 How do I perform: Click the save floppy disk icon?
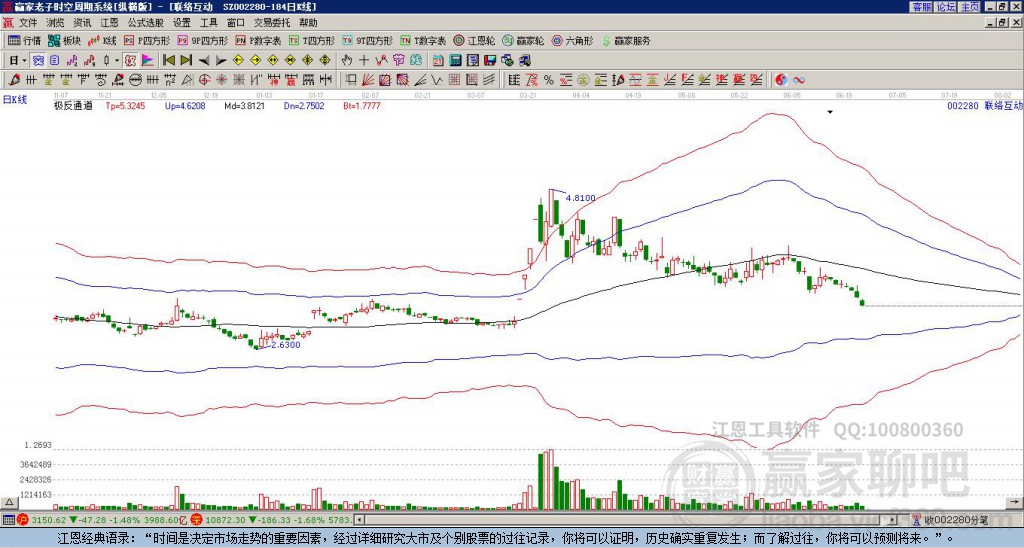pos(490,61)
